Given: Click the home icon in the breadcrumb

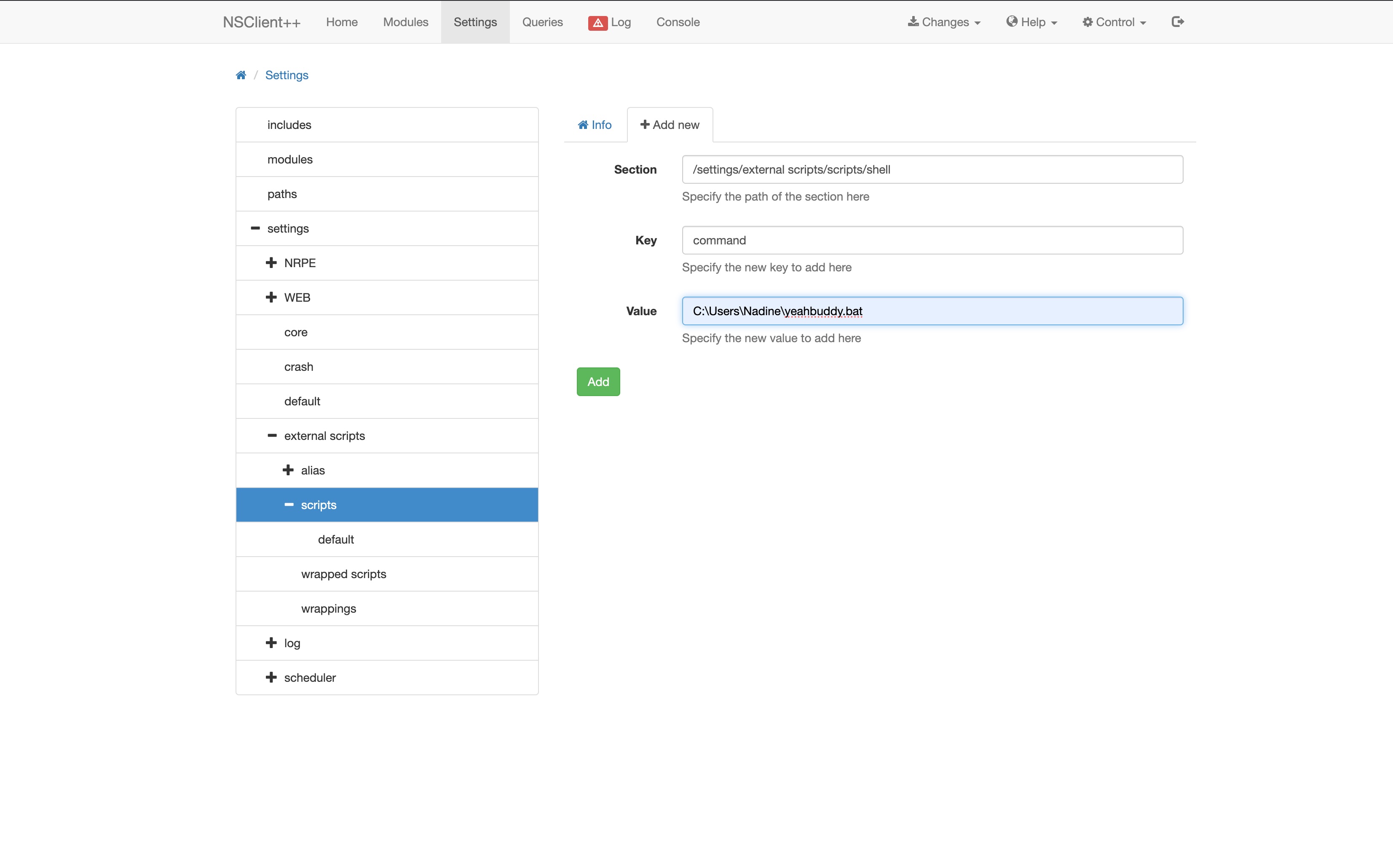Looking at the screenshot, I should (x=241, y=75).
